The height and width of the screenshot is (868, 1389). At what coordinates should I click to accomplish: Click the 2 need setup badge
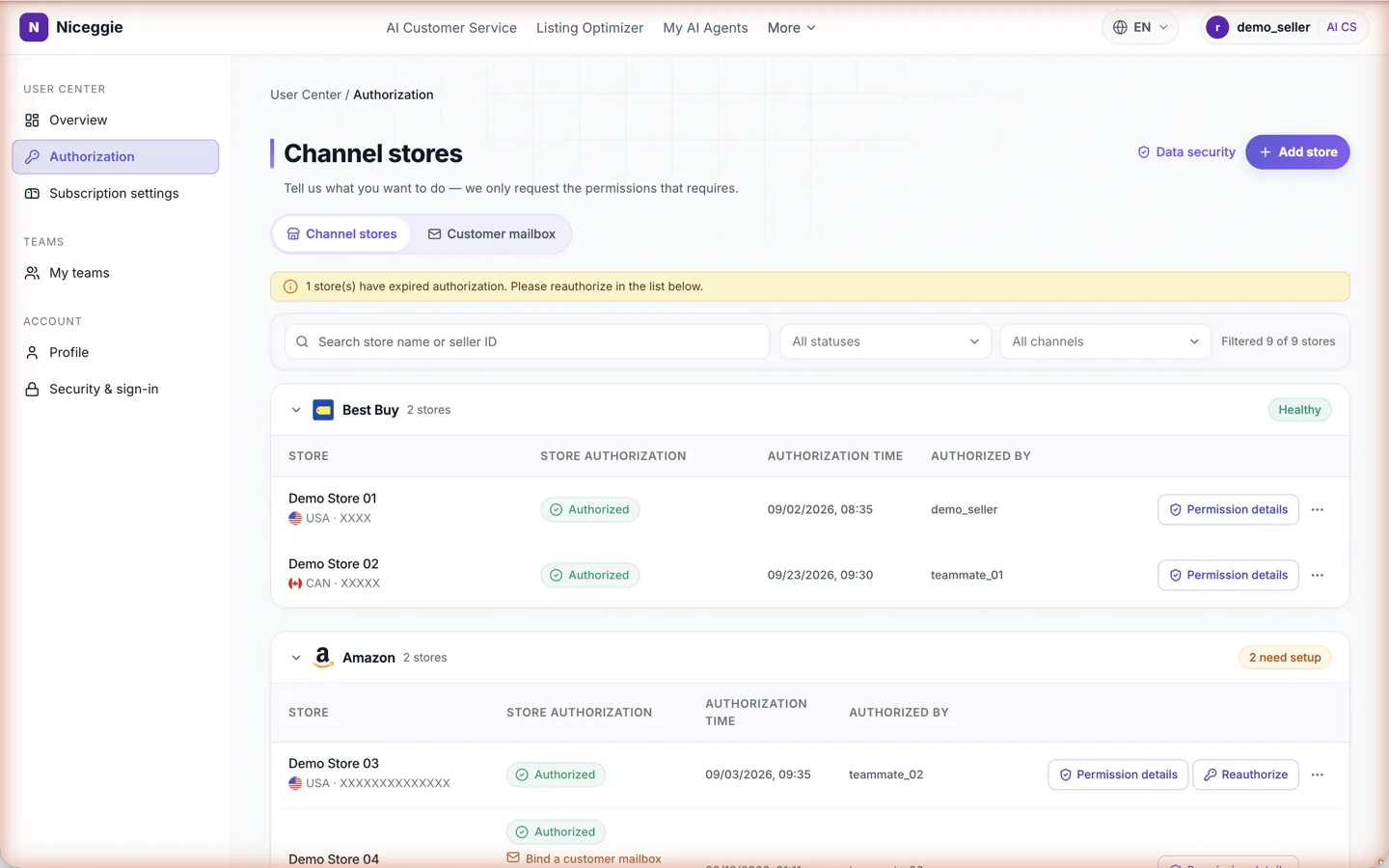tap(1285, 658)
